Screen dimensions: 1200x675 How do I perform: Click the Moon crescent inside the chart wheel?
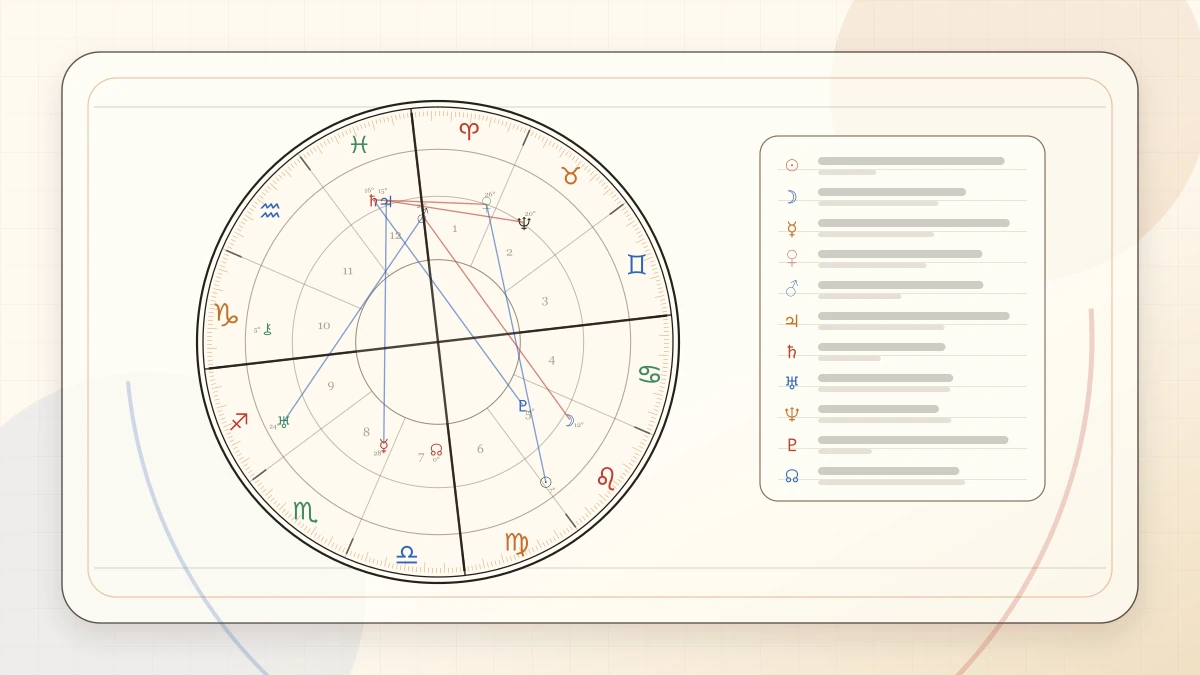click(x=568, y=421)
